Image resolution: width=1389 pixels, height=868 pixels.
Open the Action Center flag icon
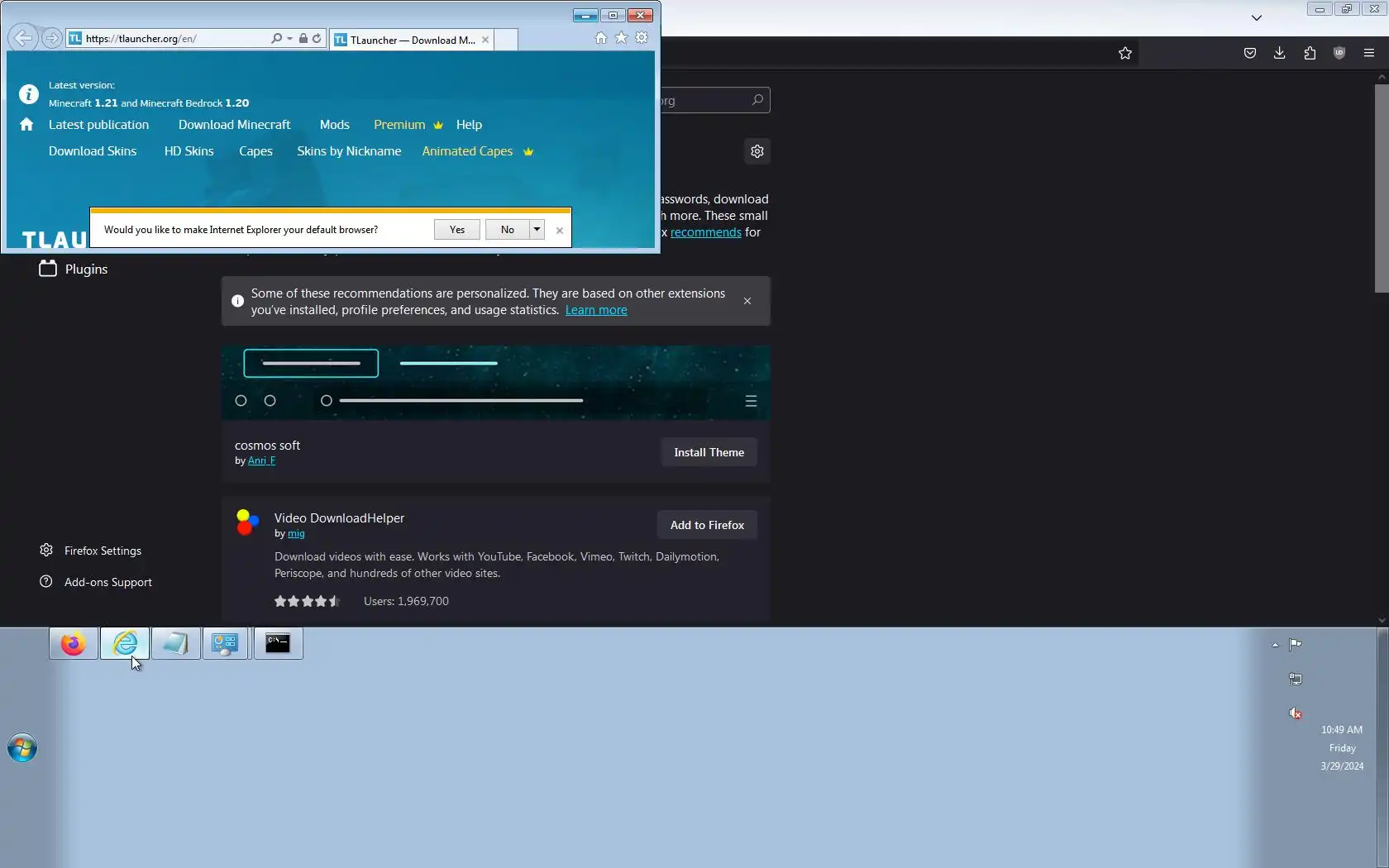(x=1296, y=645)
